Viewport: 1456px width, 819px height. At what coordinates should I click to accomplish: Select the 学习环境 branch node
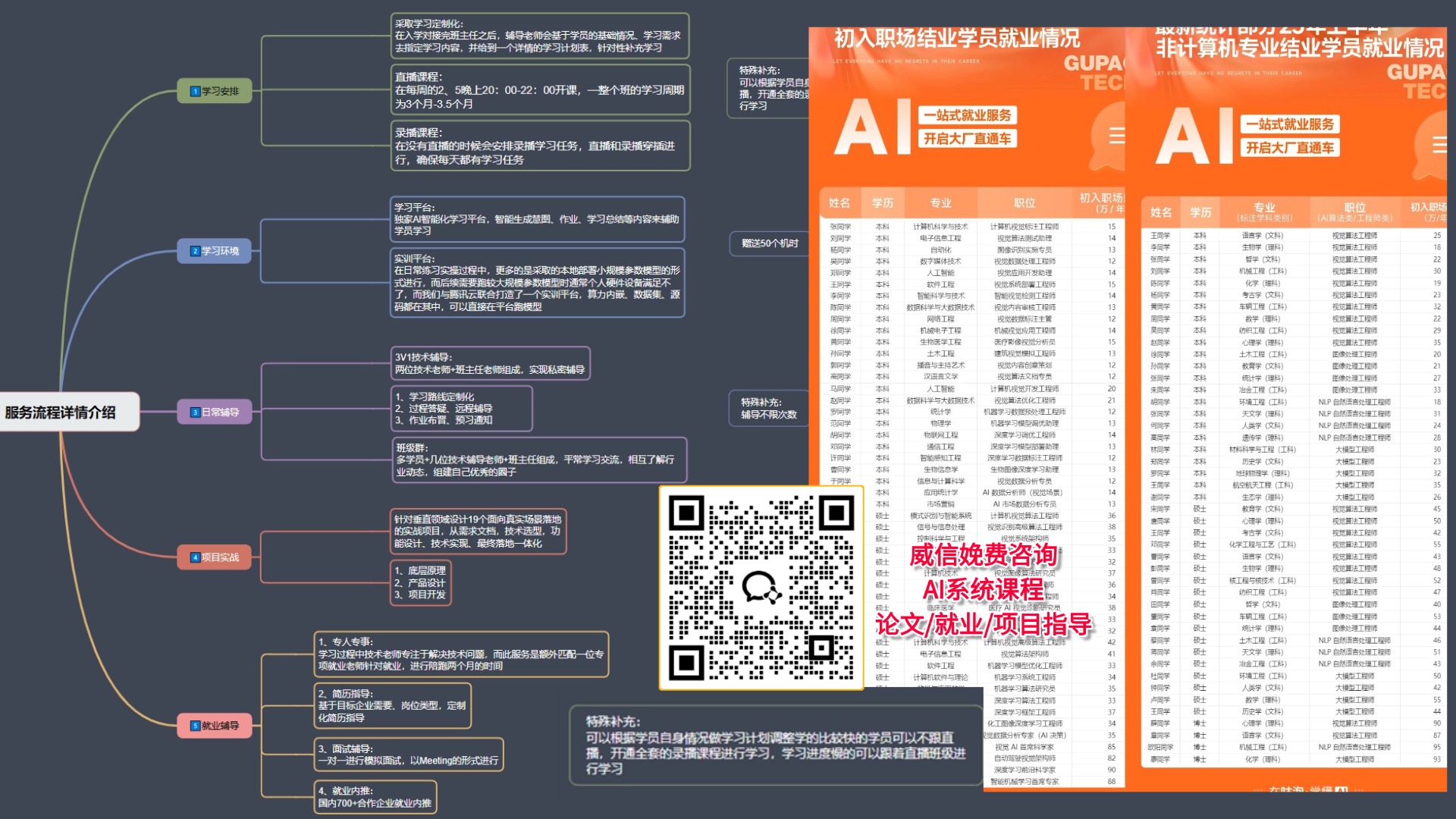[215, 251]
